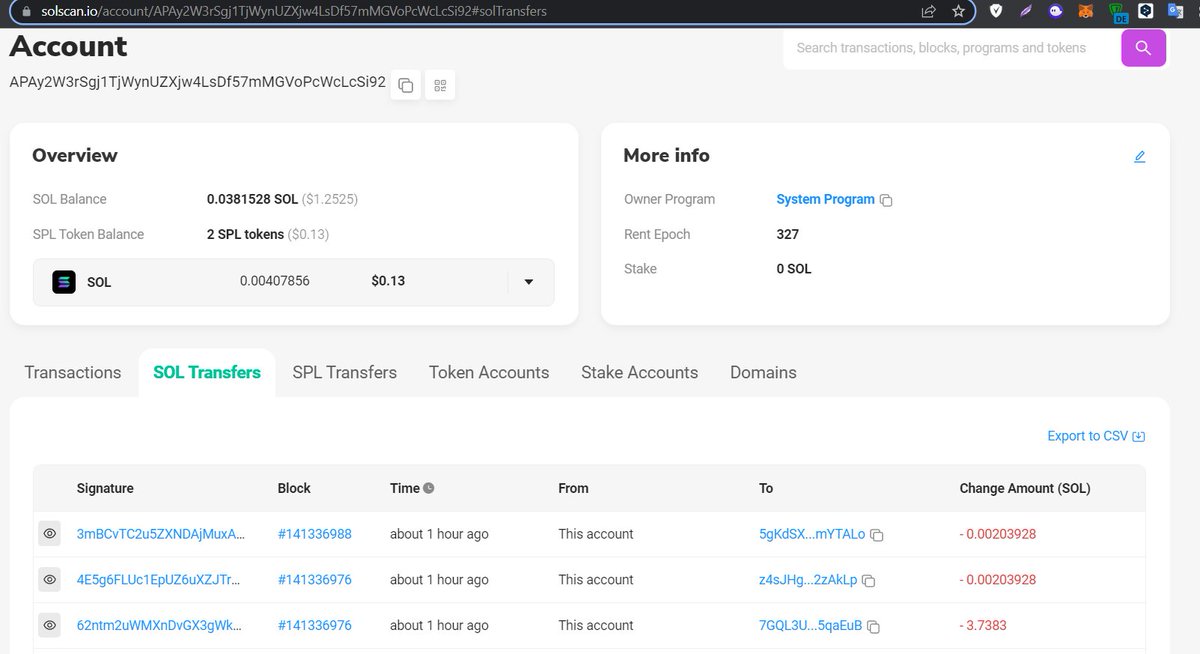Open the dark blue S extension icon
Viewport: 1200px width, 654px height.
pos(1148,11)
